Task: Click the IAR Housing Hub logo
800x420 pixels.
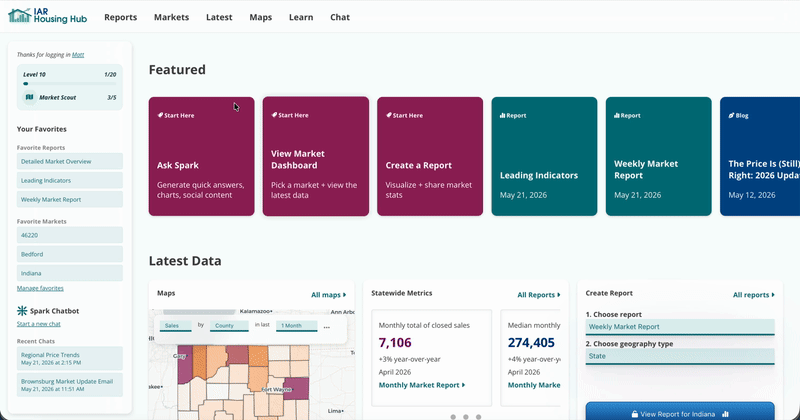Action: (47, 16)
